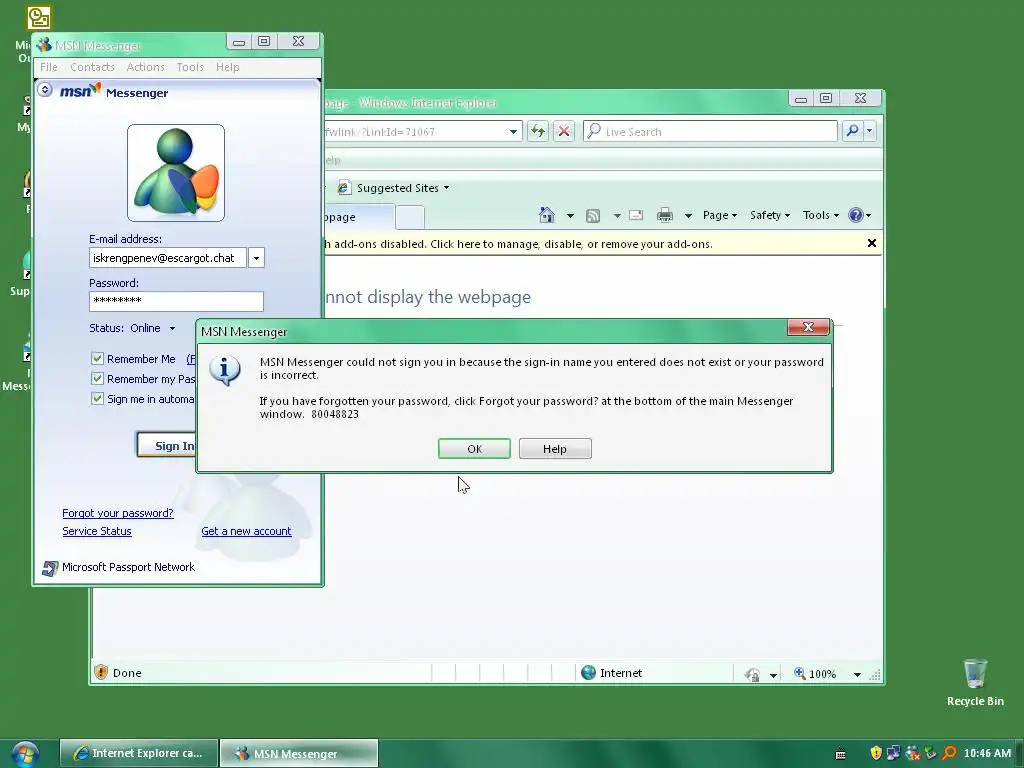1024x768 pixels.
Task: Close the add-ons disabled information bar
Action: 871,243
